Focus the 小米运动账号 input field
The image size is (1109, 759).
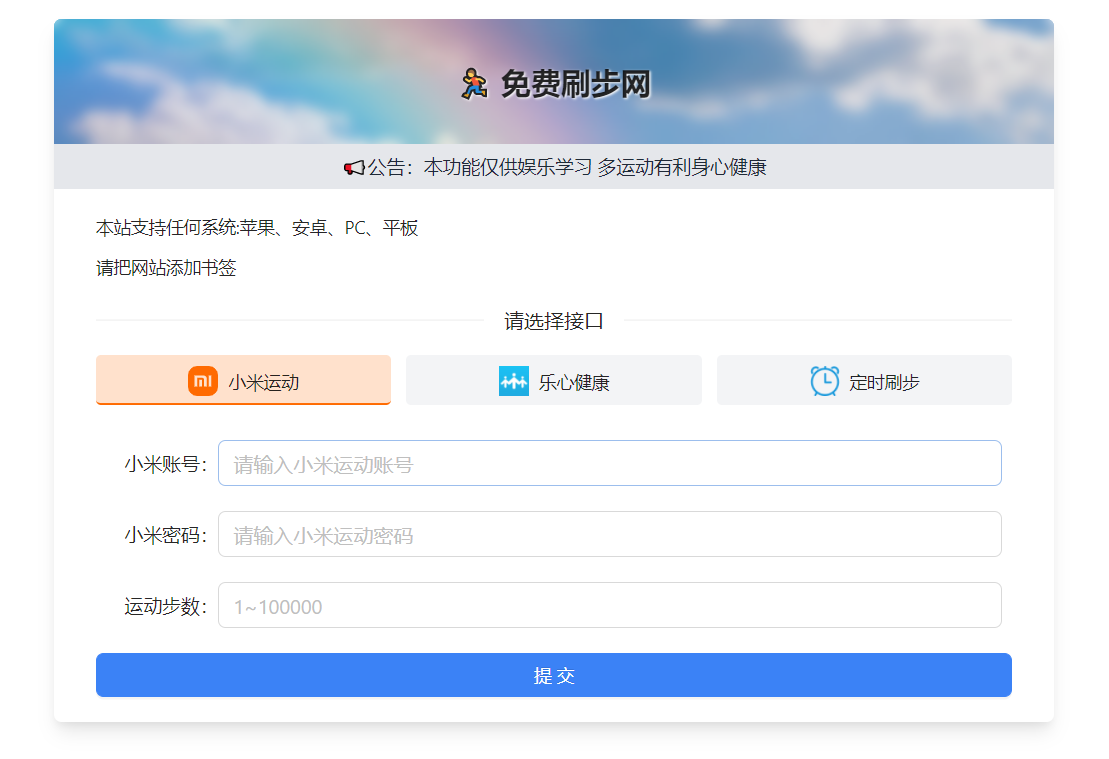coord(609,464)
